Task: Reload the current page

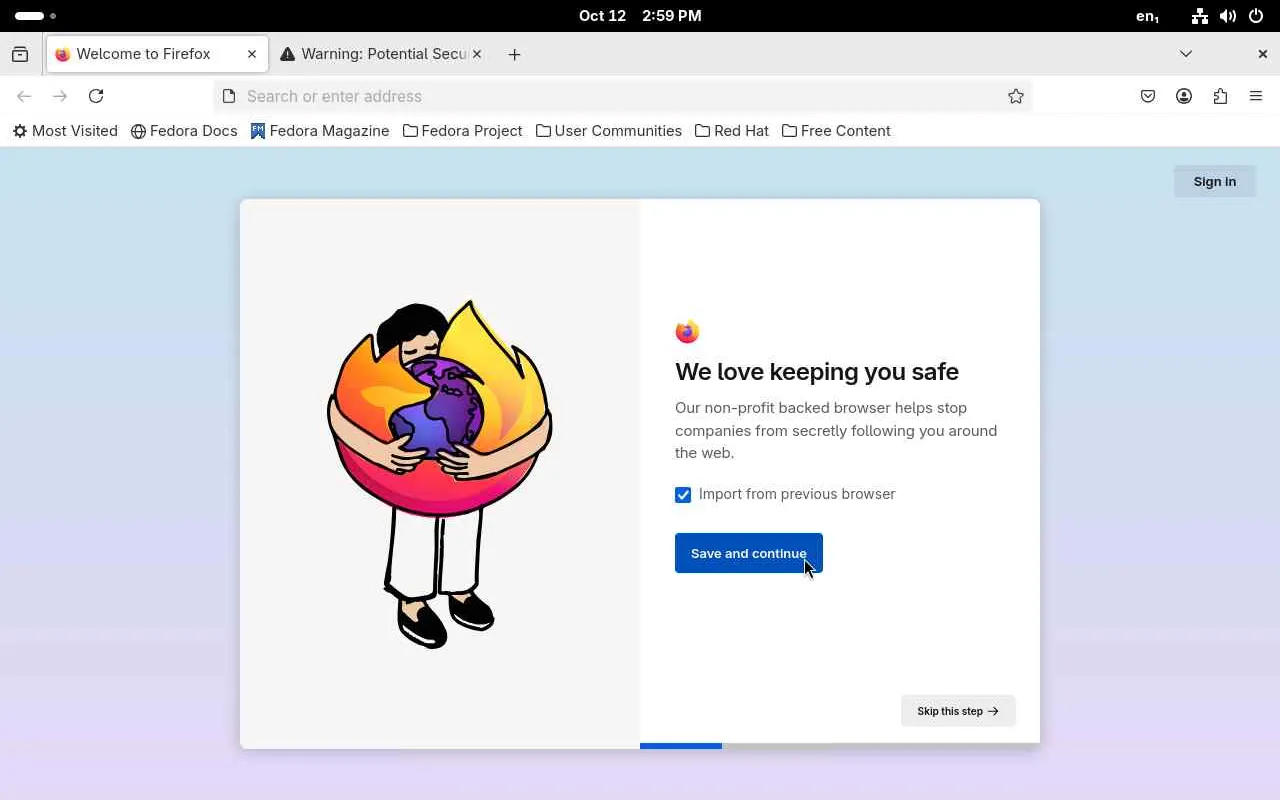Action: pyautogui.click(x=96, y=96)
